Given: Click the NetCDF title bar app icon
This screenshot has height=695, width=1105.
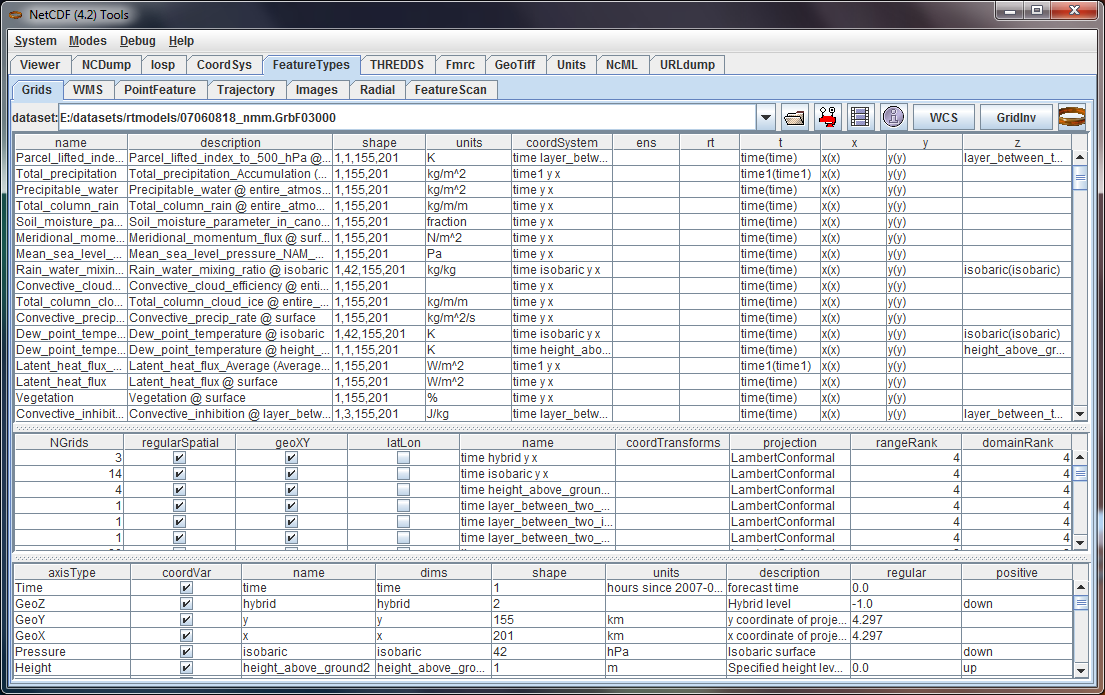Looking at the screenshot, I should (15, 15).
